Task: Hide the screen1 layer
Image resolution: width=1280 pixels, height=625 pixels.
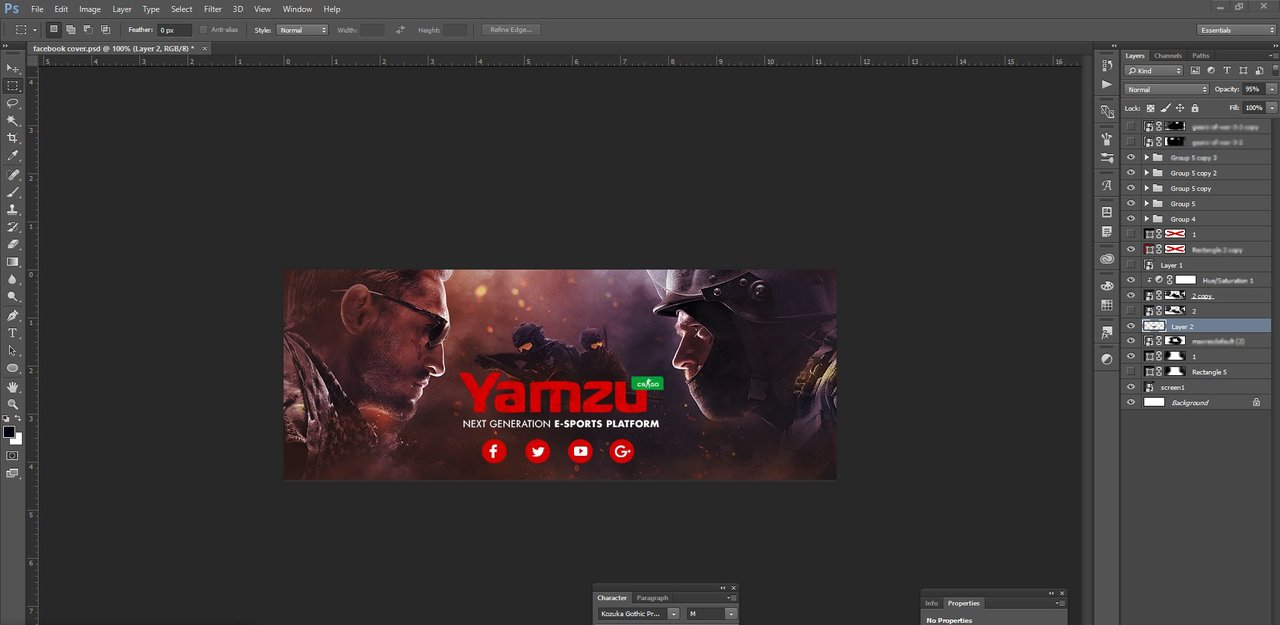Action: [x=1131, y=387]
